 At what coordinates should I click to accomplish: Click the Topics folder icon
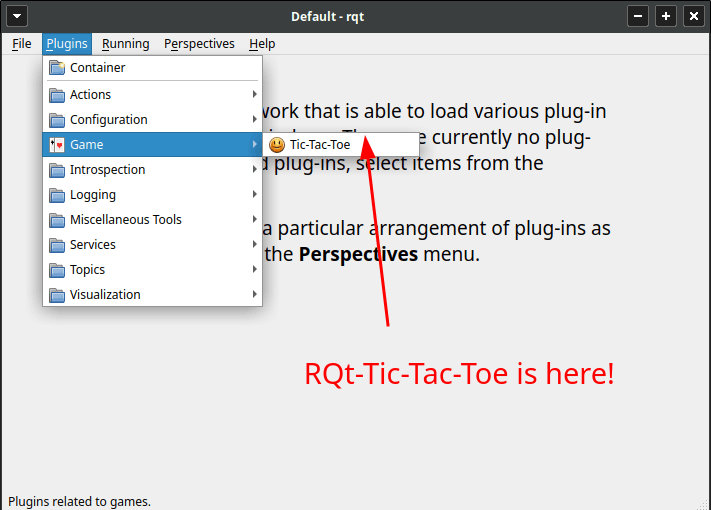pos(57,270)
